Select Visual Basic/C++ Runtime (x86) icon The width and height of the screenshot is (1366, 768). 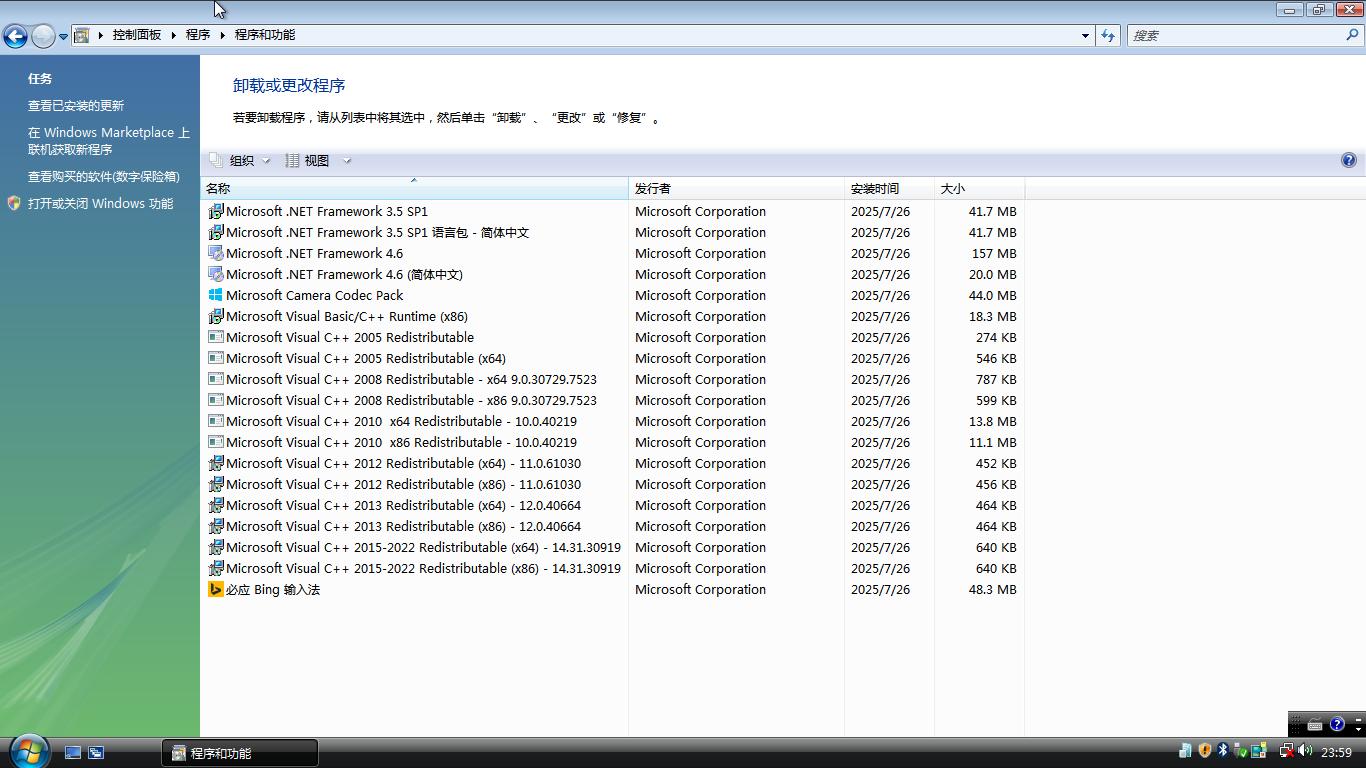pos(216,317)
